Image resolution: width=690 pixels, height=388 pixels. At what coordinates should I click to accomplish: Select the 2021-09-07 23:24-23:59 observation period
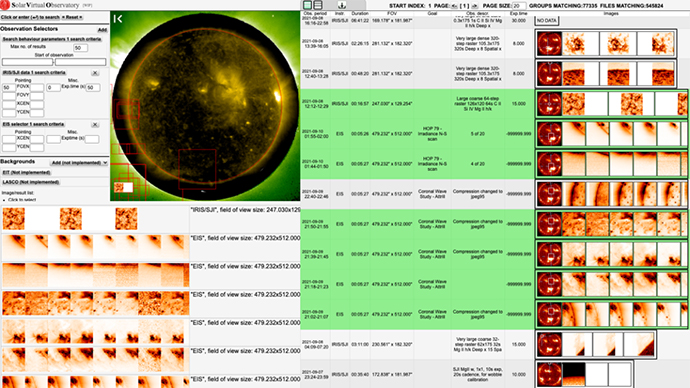tap(315, 374)
